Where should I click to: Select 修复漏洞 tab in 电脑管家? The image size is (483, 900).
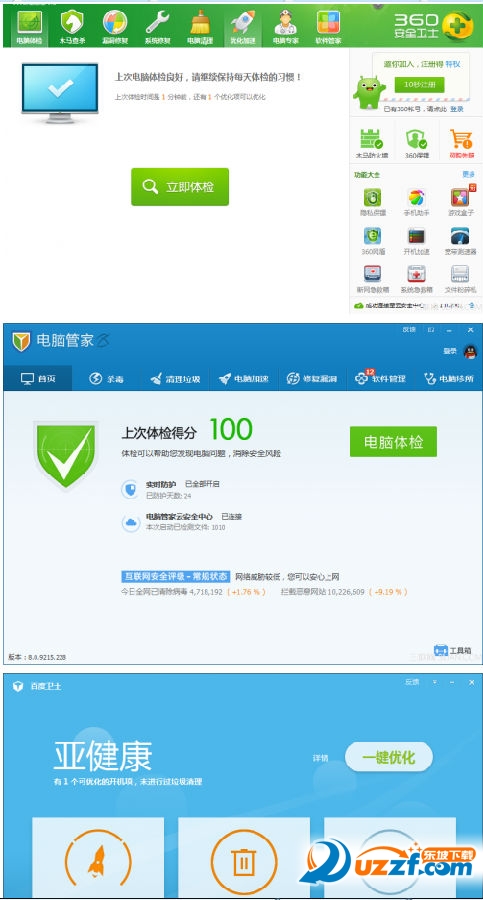[312, 379]
